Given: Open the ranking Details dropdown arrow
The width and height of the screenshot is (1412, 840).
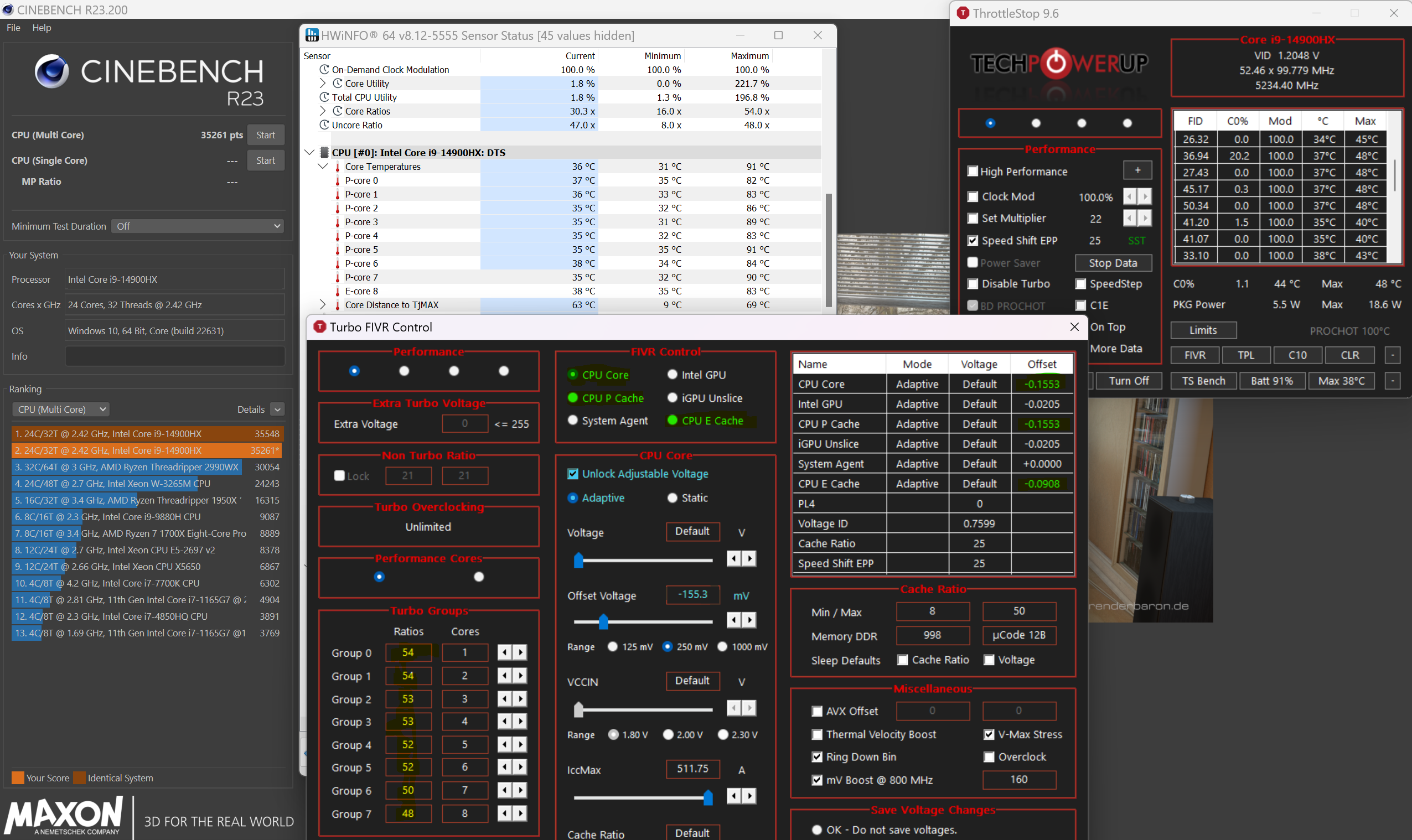Looking at the screenshot, I should pyautogui.click(x=277, y=409).
